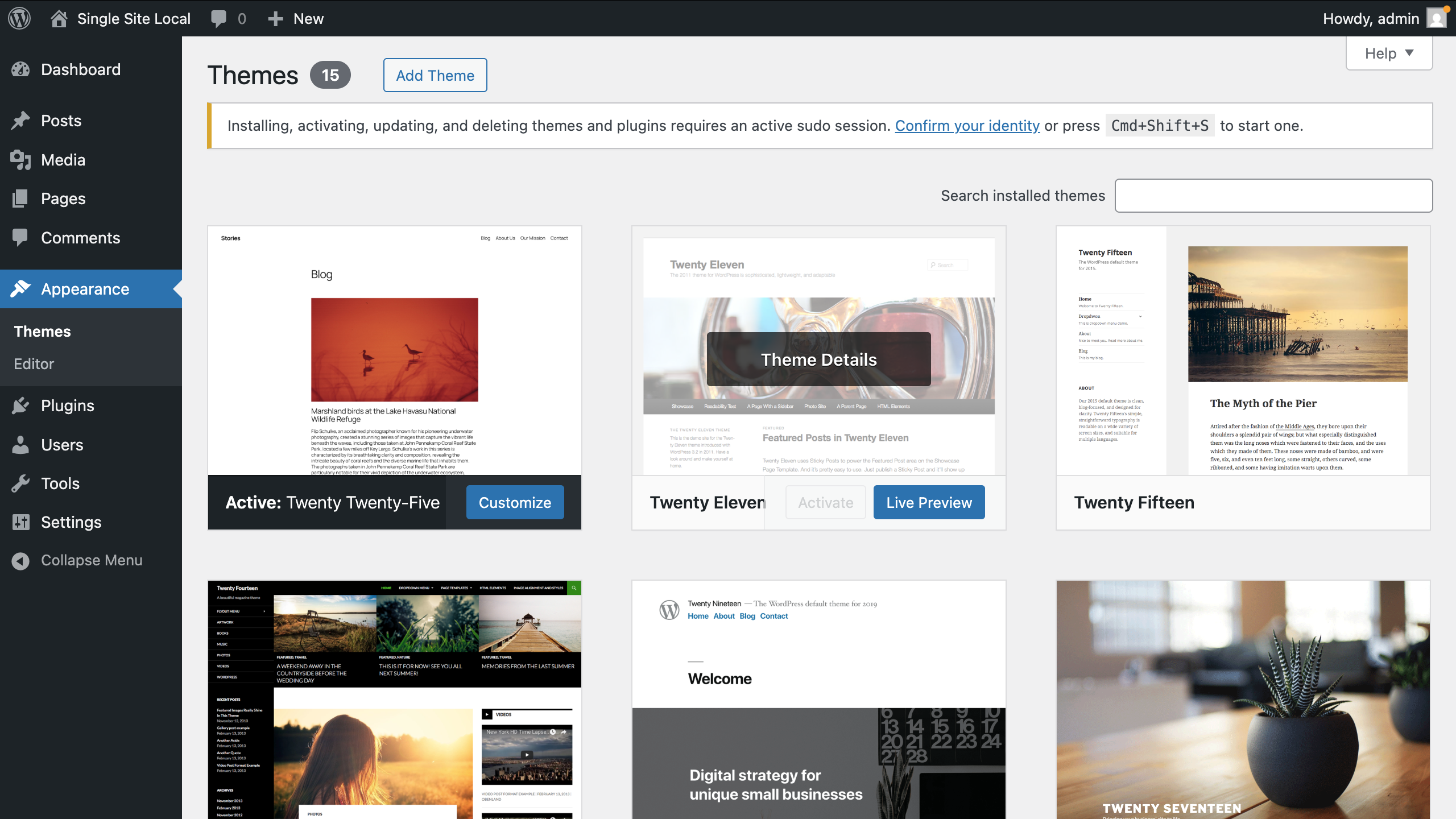
Task: Open Settings in the admin menu
Action: (x=91, y=522)
